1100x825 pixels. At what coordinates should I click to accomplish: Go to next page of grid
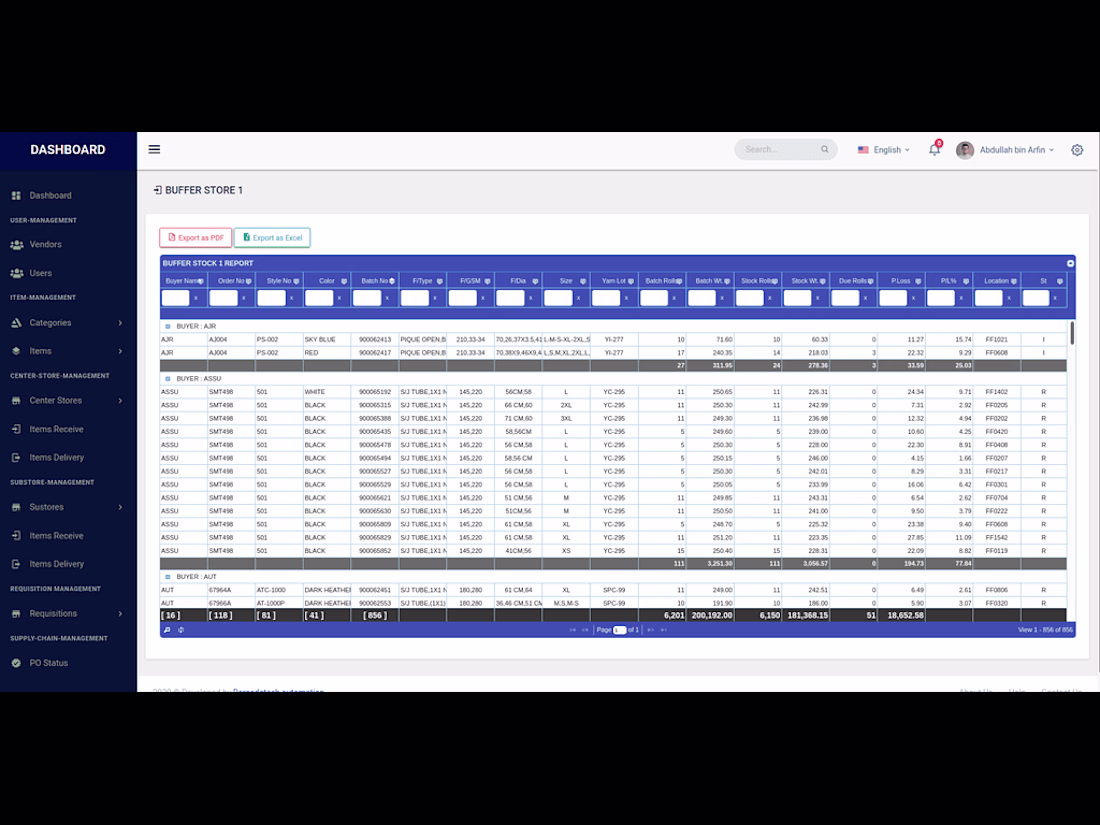coord(650,630)
